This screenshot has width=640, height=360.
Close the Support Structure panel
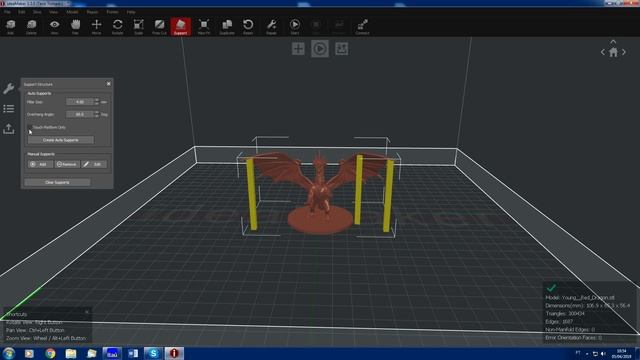click(x=109, y=84)
